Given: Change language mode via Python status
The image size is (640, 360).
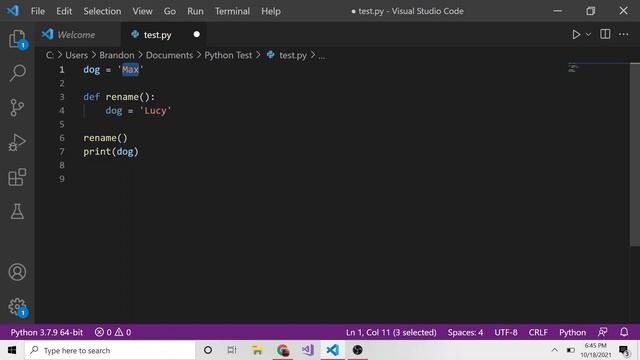Looking at the screenshot, I should 572,332.
